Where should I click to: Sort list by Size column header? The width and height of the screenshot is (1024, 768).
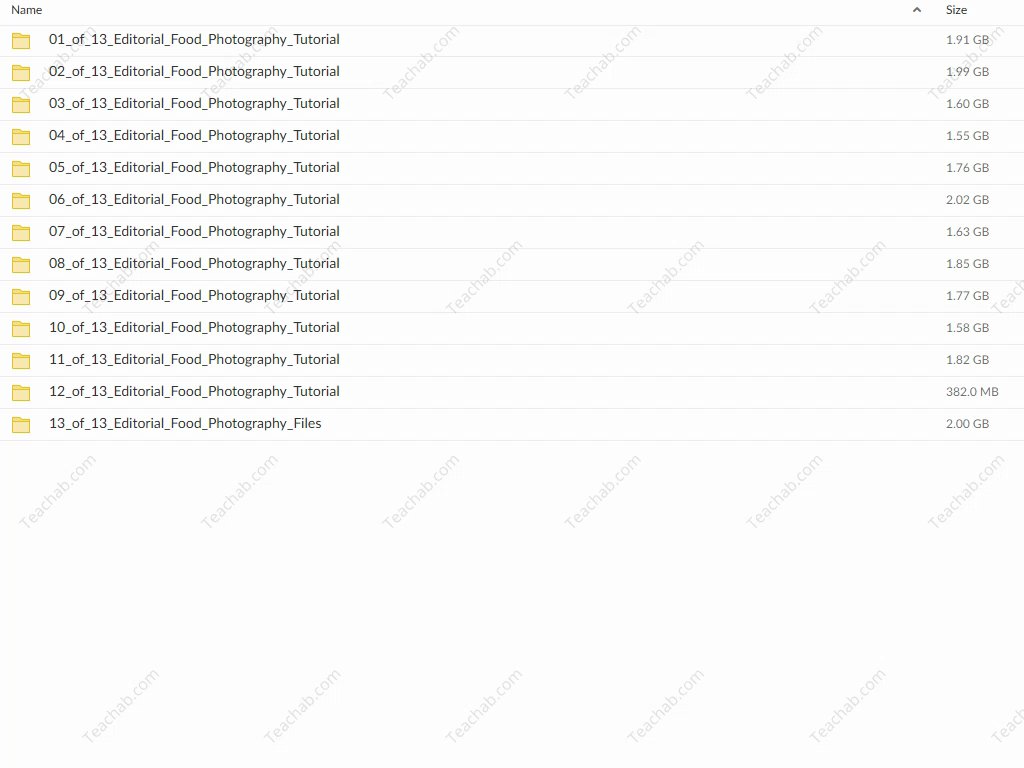pos(956,10)
